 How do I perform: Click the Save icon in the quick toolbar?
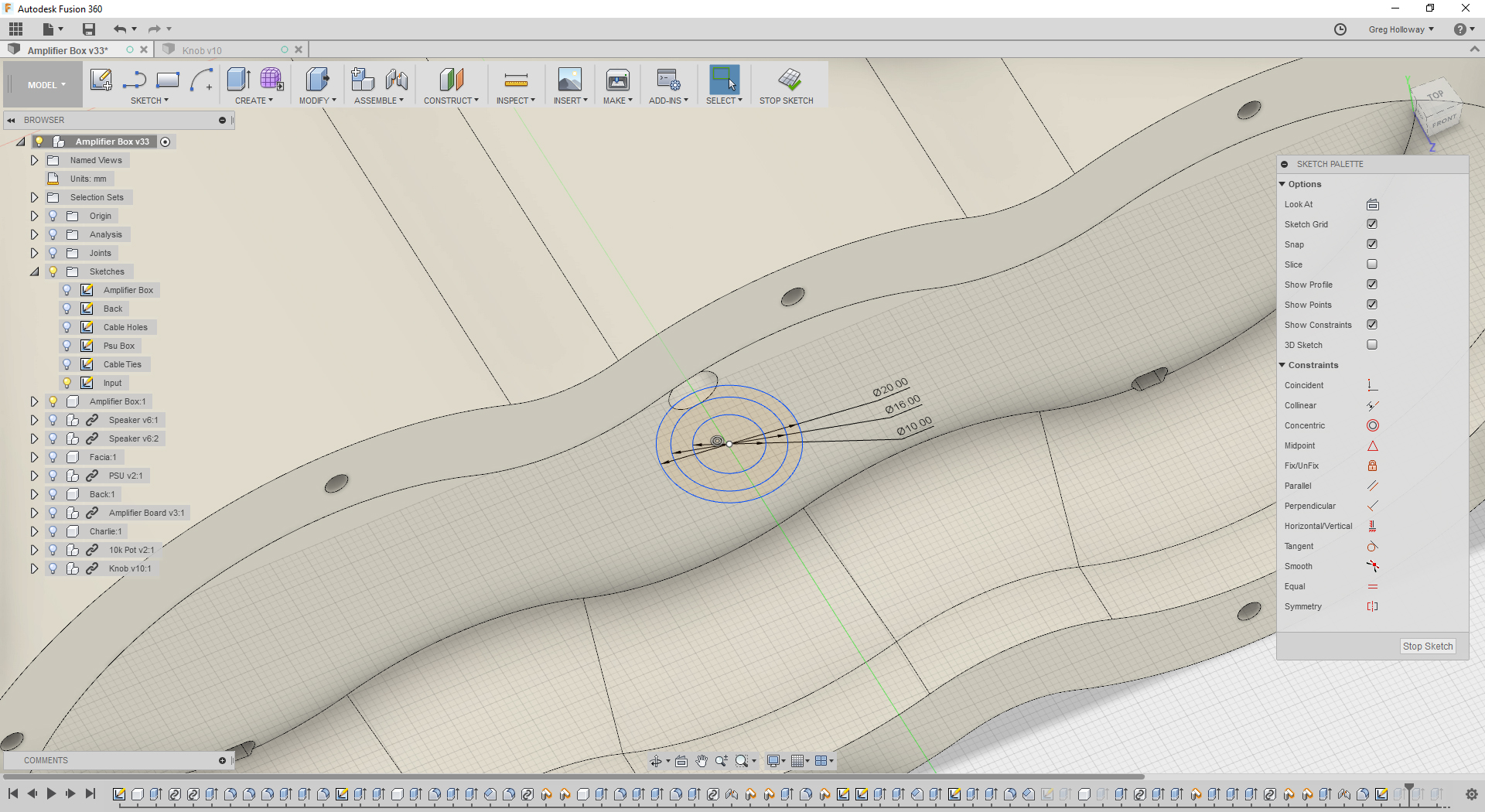[89, 29]
